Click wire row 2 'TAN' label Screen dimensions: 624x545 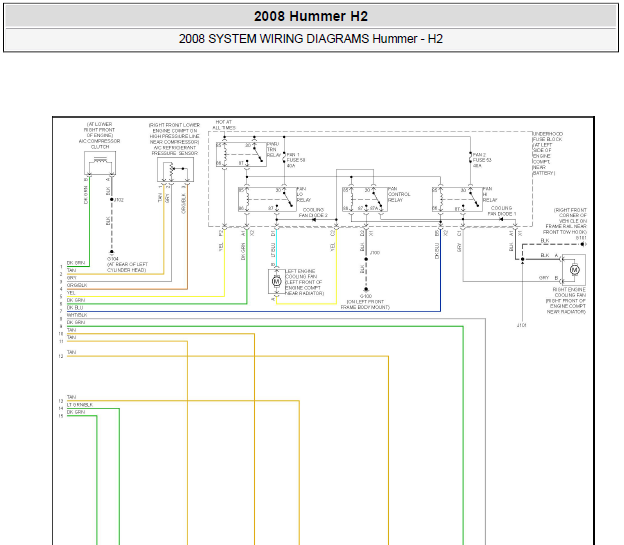71,270
